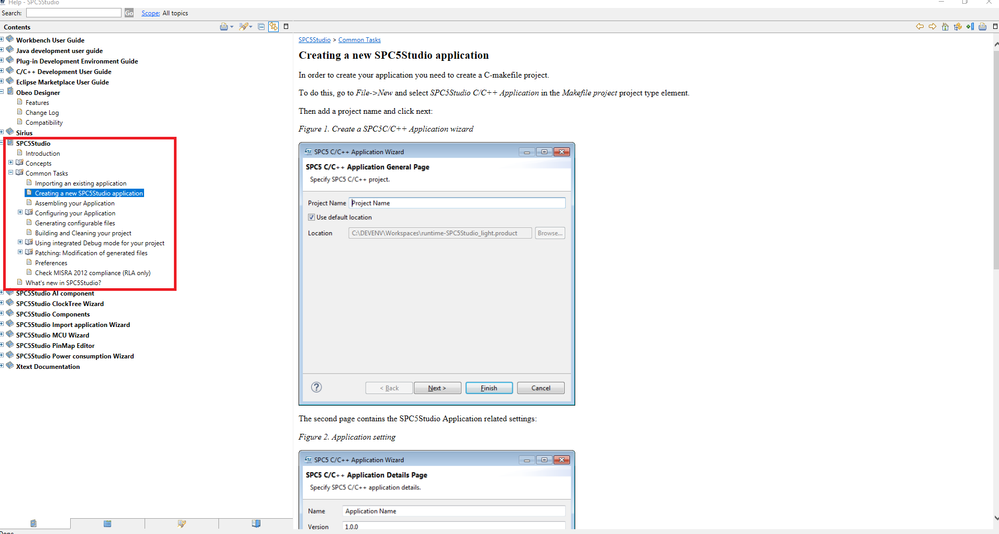999x534 pixels.
Task: Expand Patching: Modification of generated files node
Action: pyautogui.click(x=20, y=252)
